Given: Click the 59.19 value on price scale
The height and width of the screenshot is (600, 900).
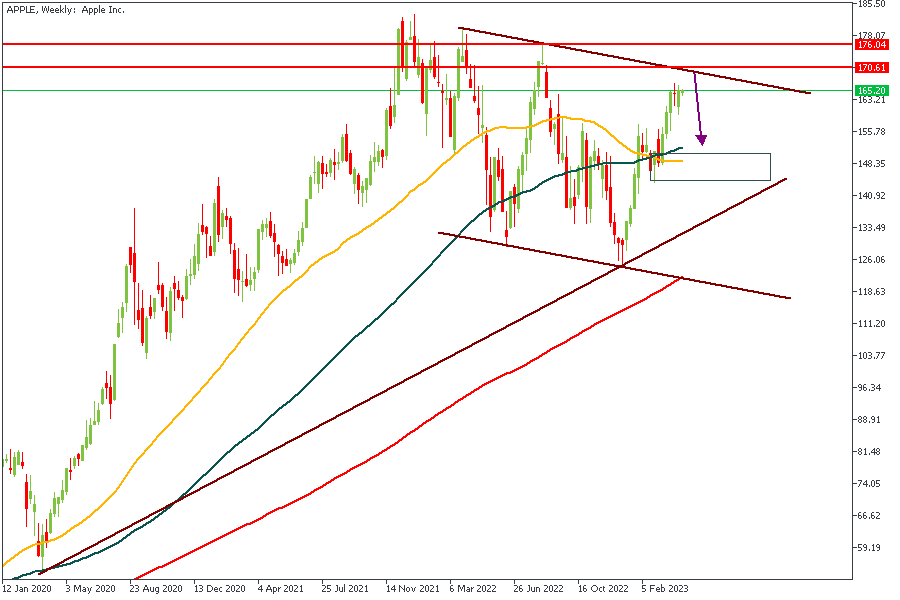Looking at the screenshot, I should click(x=869, y=548).
